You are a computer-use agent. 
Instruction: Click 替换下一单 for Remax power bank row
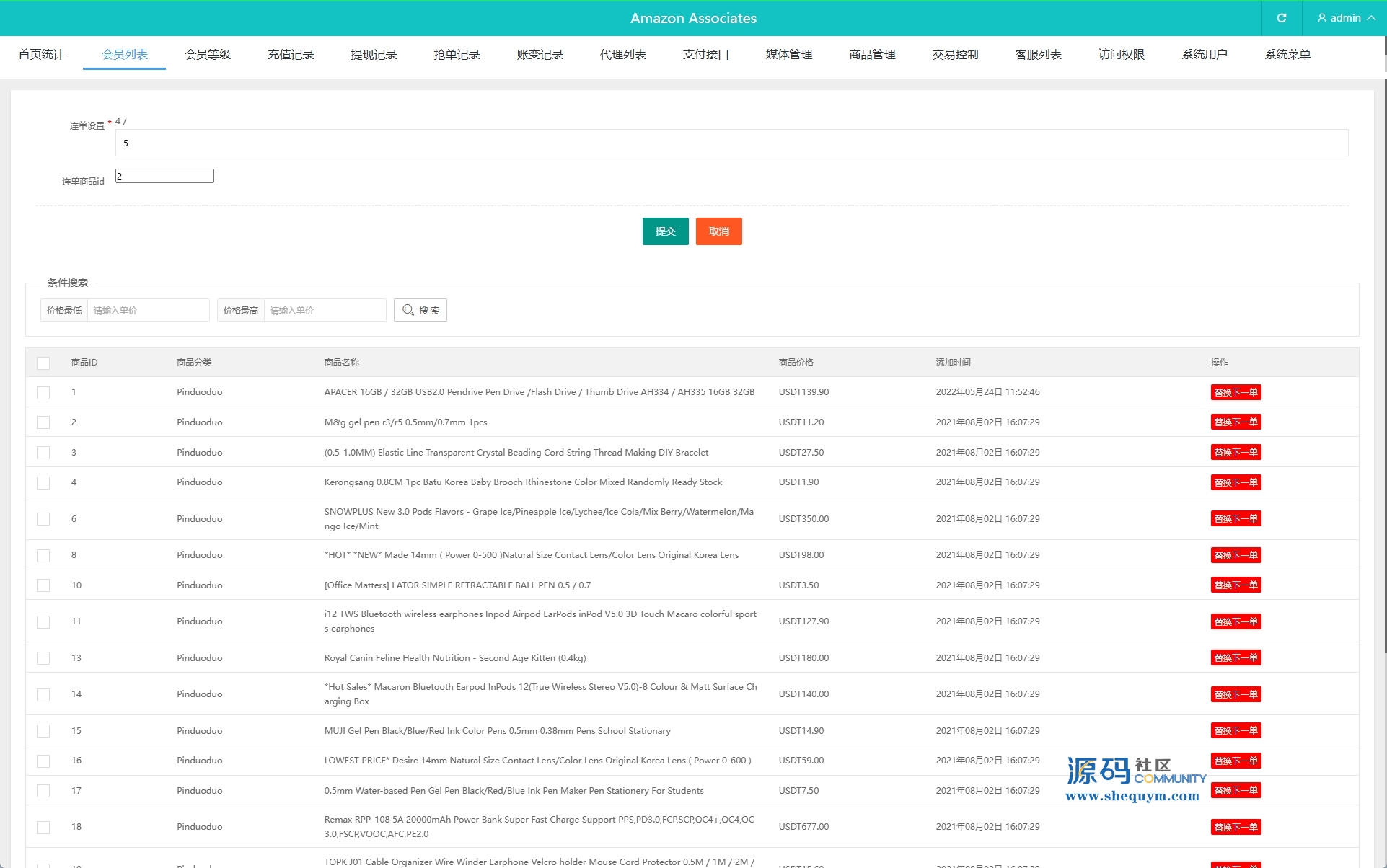1236,827
